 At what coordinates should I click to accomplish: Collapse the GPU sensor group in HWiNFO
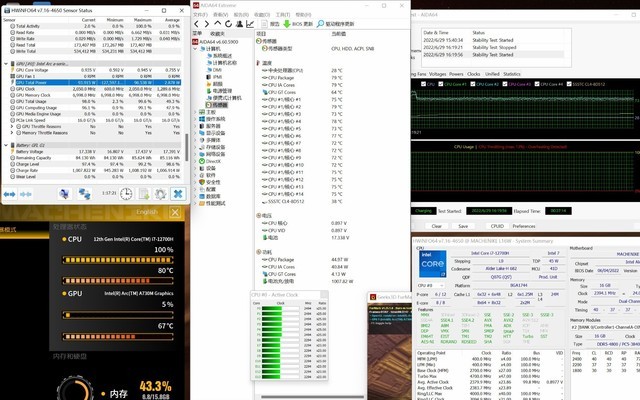click(x=6, y=64)
